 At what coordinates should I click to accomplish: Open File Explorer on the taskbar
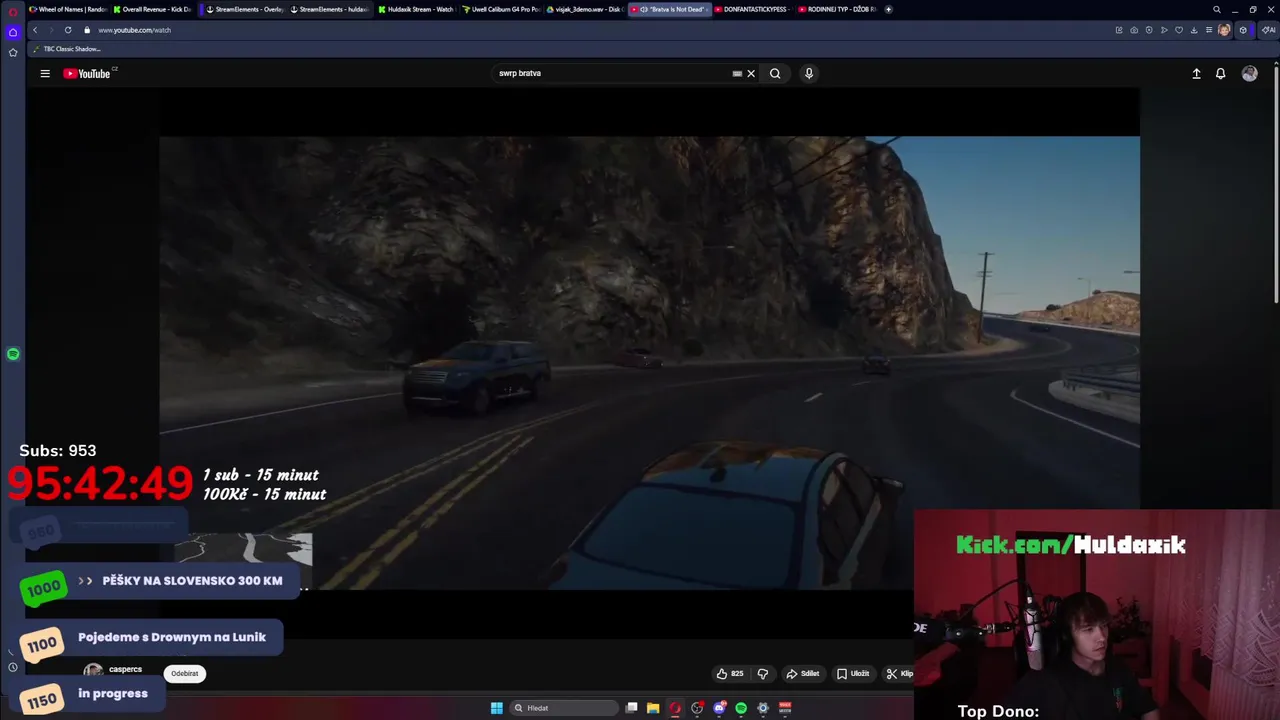(653, 708)
